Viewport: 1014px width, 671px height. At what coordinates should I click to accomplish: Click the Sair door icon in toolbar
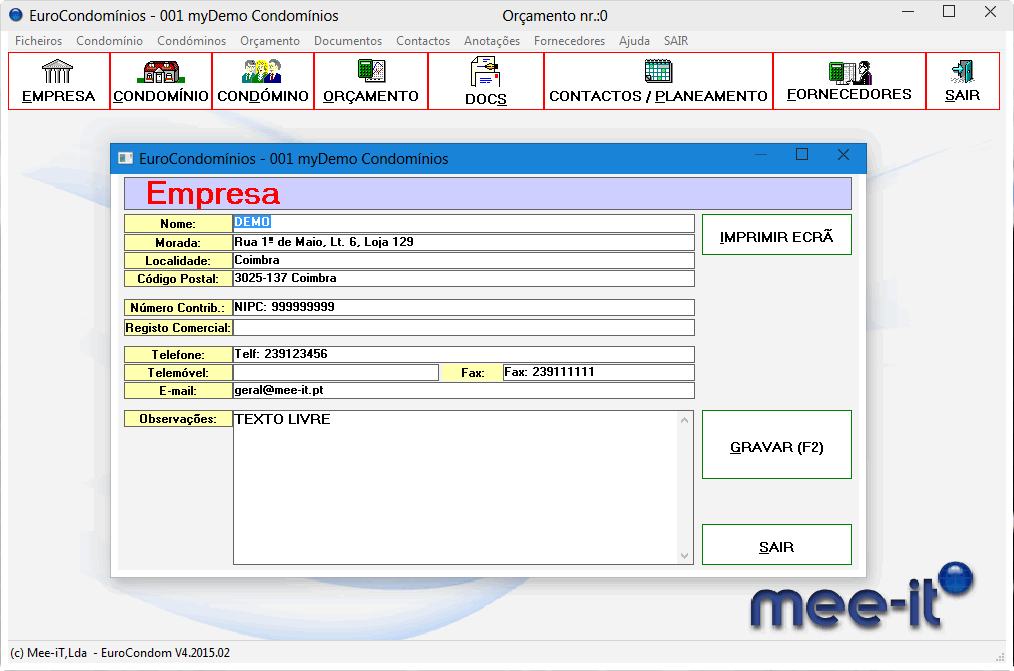point(962,72)
